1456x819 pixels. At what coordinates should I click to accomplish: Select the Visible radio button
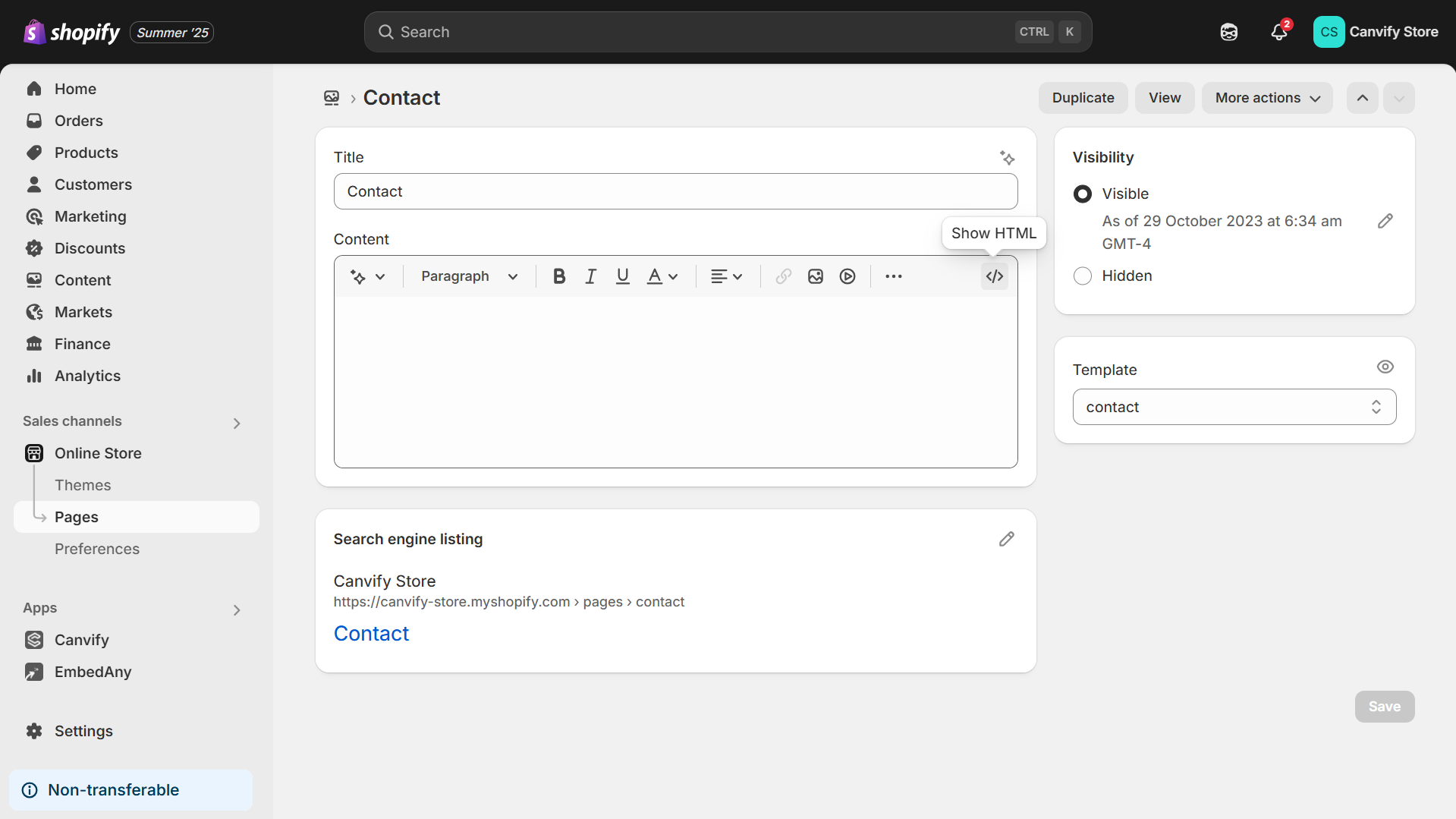1083,194
